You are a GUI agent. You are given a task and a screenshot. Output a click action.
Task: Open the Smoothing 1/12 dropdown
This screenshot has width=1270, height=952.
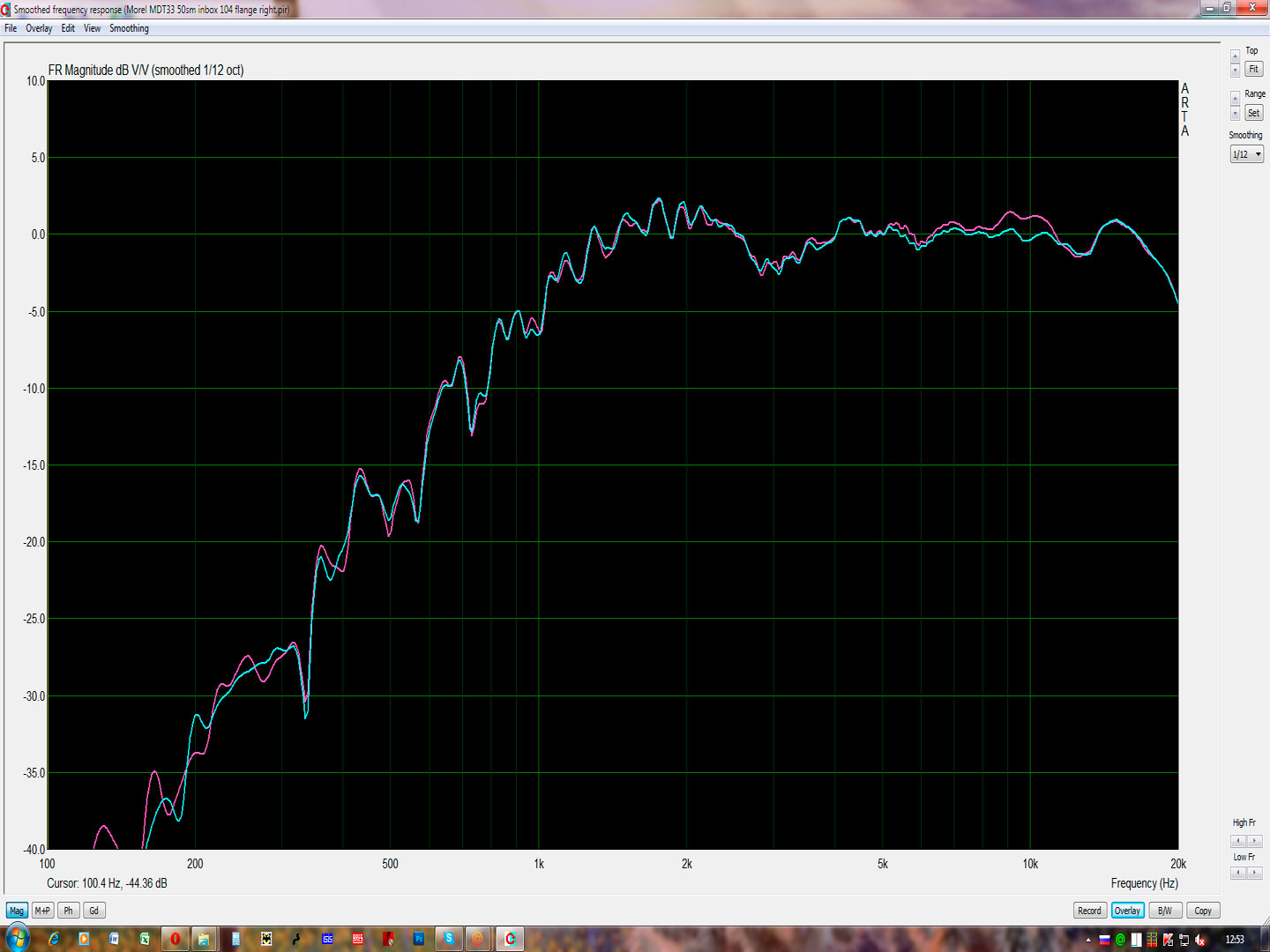tap(1247, 154)
